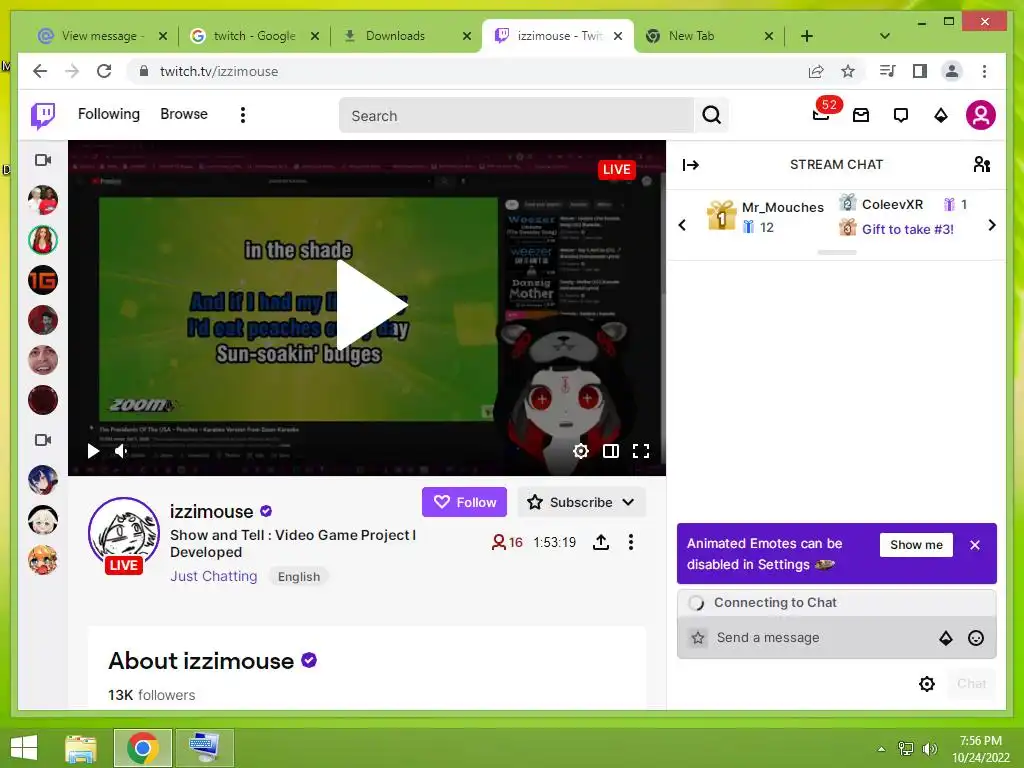Open system volume in the tray
Viewport: 1024px width, 768px height.
click(x=929, y=748)
